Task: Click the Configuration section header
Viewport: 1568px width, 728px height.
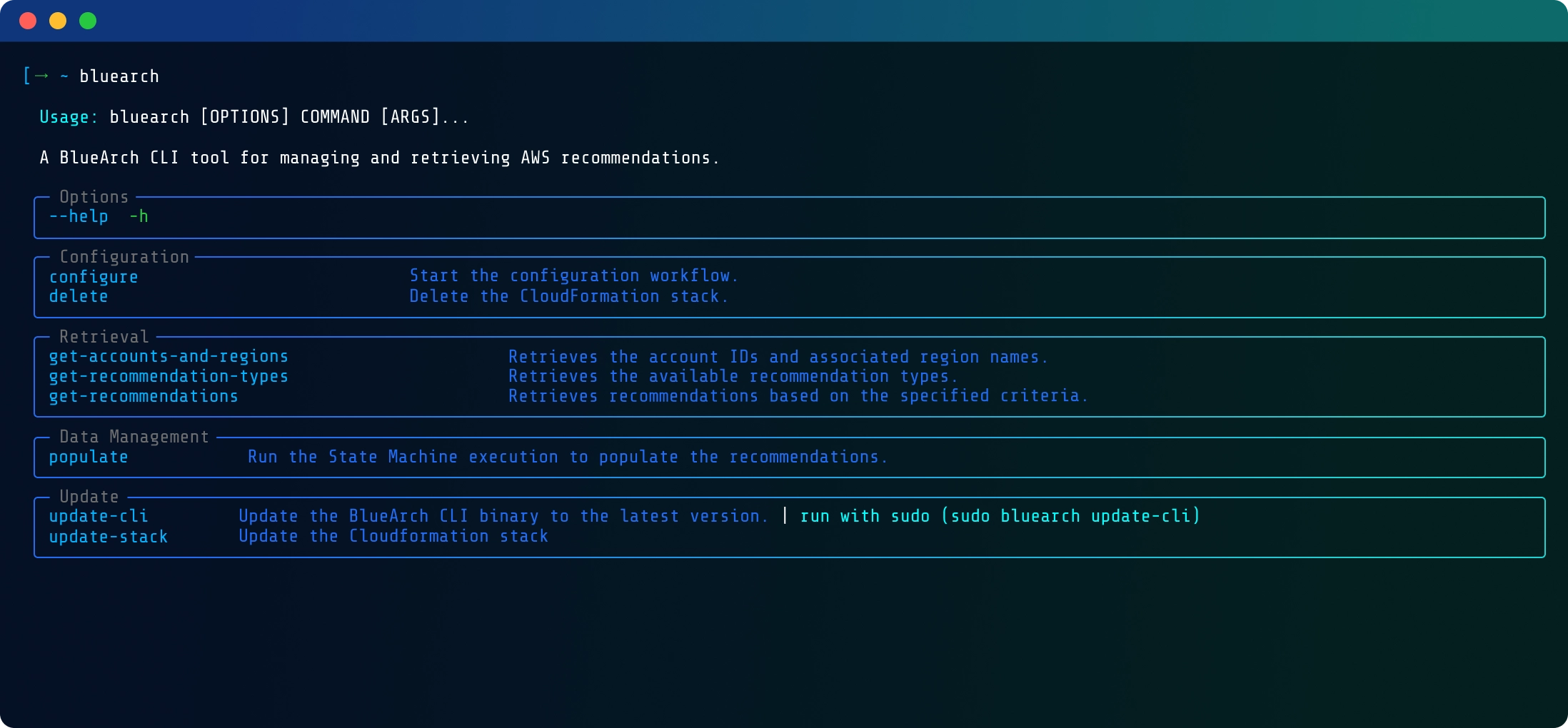Action: [x=125, y=257]
